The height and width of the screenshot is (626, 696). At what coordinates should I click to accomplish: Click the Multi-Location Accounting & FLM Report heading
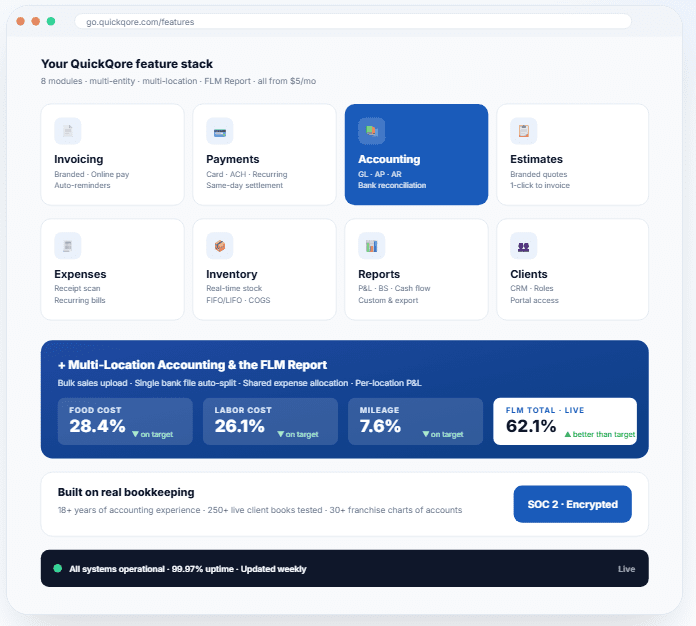[x=192, y=365]
